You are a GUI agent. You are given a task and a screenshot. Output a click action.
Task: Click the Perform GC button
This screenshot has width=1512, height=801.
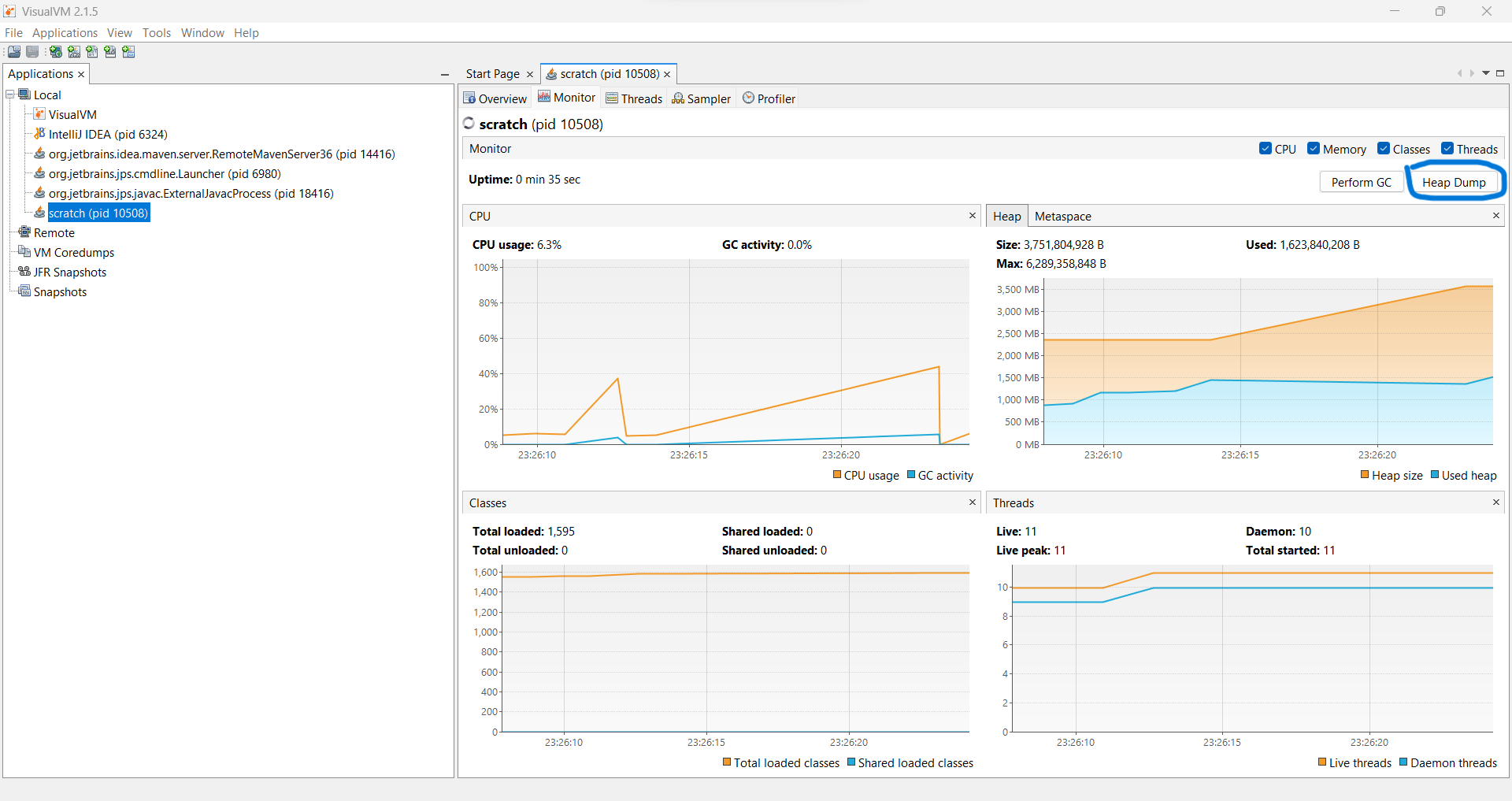click(1361, 182)
